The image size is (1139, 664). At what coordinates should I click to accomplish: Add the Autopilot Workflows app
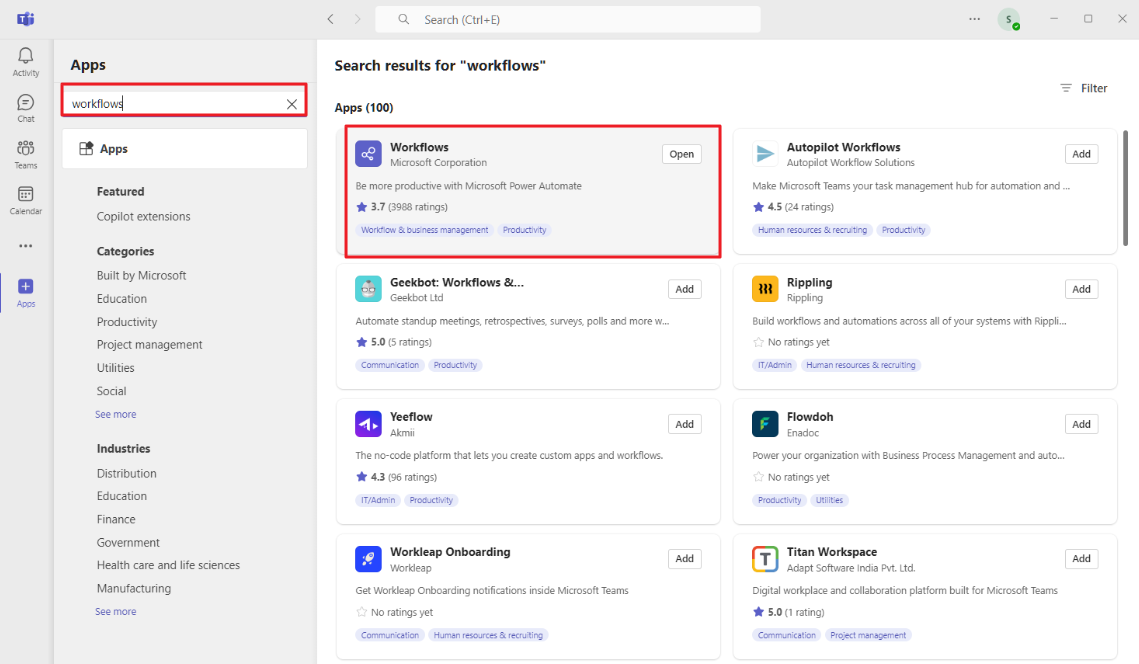1081,153
